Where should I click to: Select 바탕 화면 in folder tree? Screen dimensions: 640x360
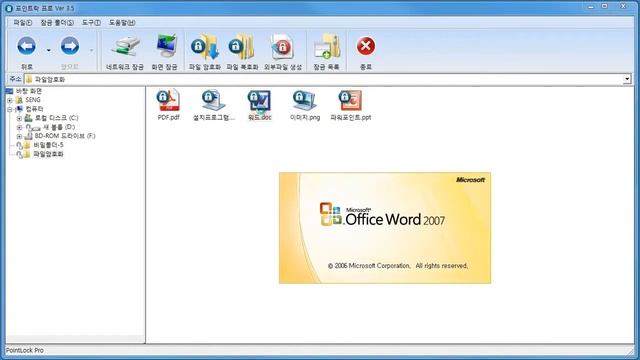[29, 91]
